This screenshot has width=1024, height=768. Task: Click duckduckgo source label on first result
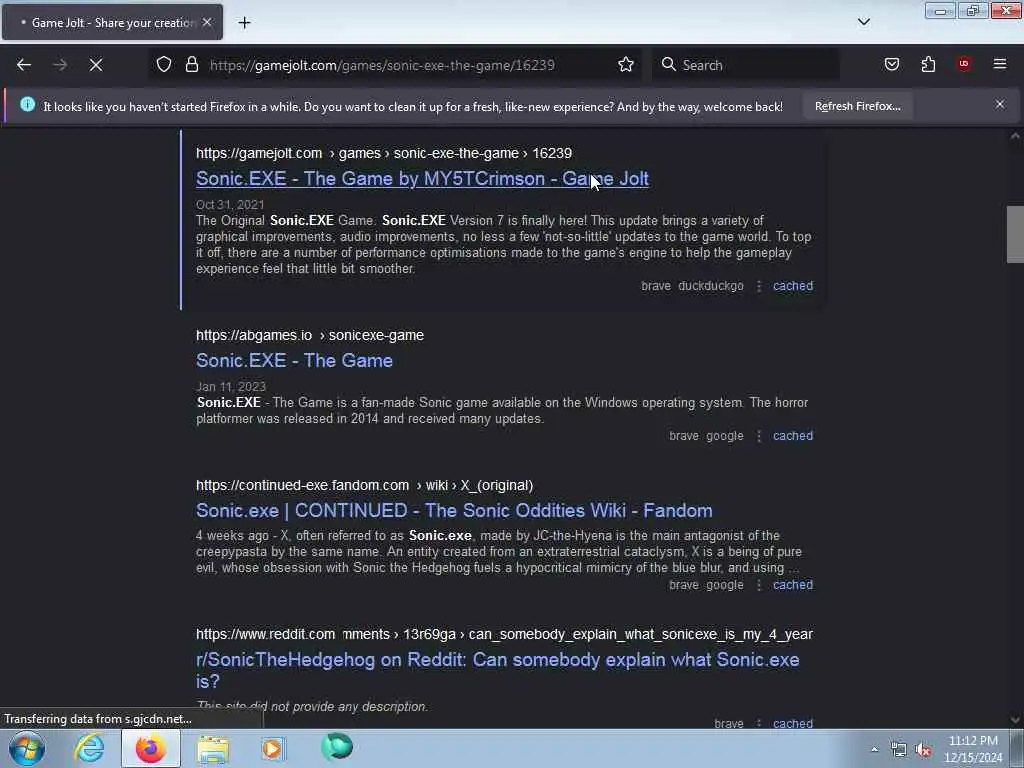pyautogui.click(x=711, y=286)
